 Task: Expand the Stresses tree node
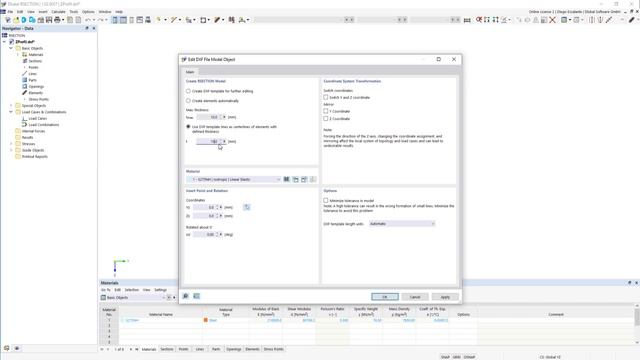coord(11,144)
